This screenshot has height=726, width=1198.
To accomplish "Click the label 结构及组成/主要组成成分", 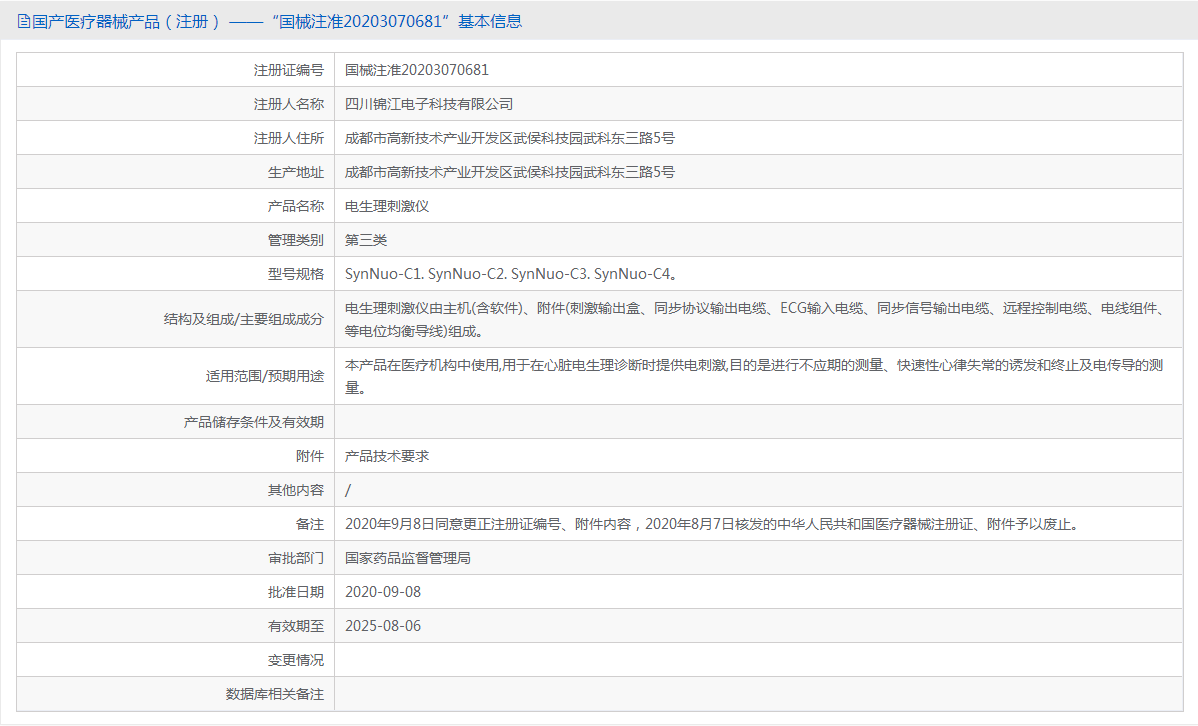I will point(244,319).
